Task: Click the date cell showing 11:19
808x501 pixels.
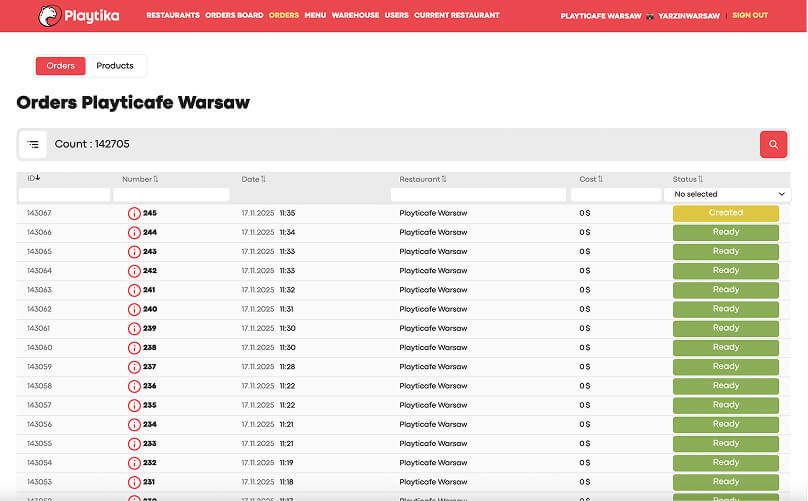Action: click(x=267, y=463)
